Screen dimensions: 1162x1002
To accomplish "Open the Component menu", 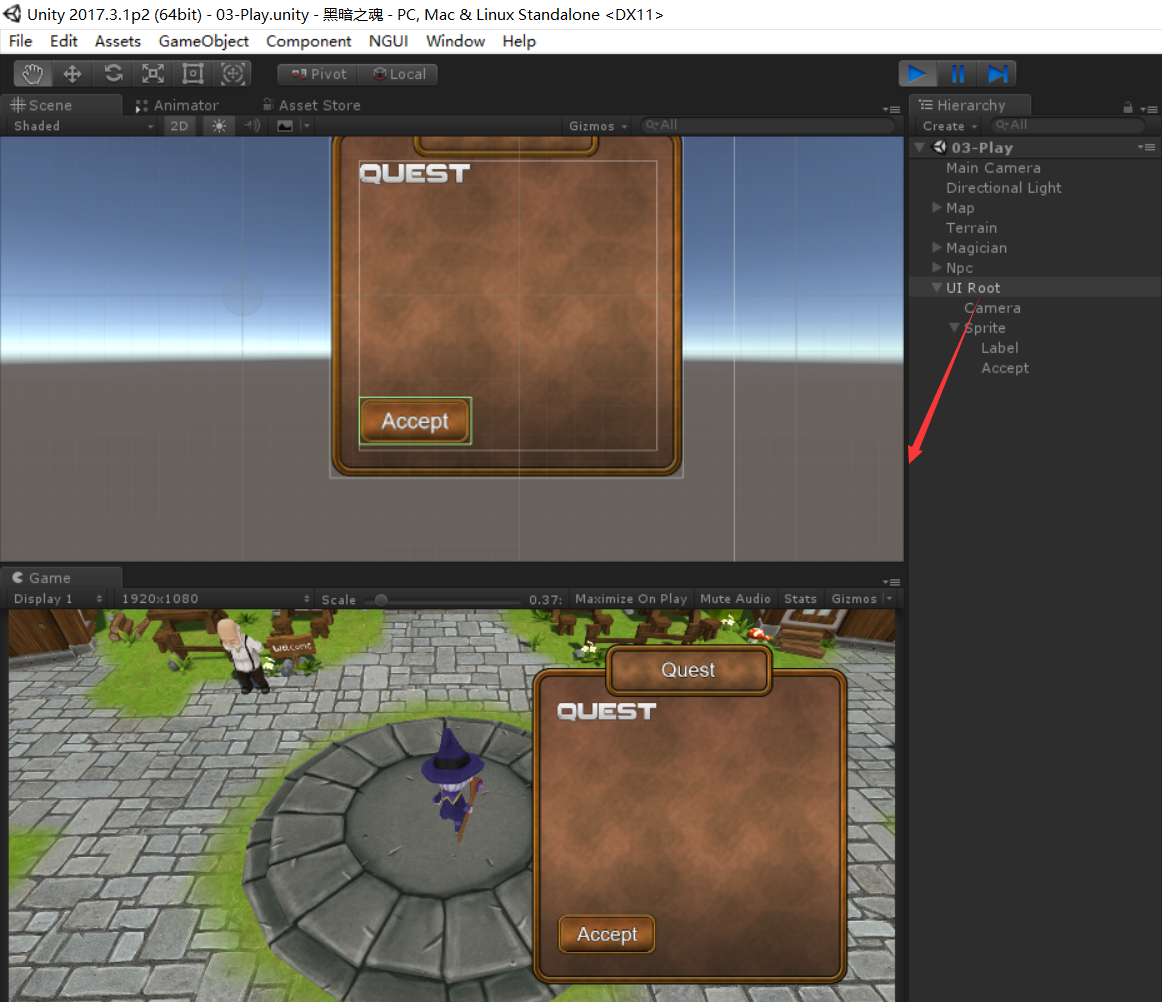I will click(x=308, y=42).
